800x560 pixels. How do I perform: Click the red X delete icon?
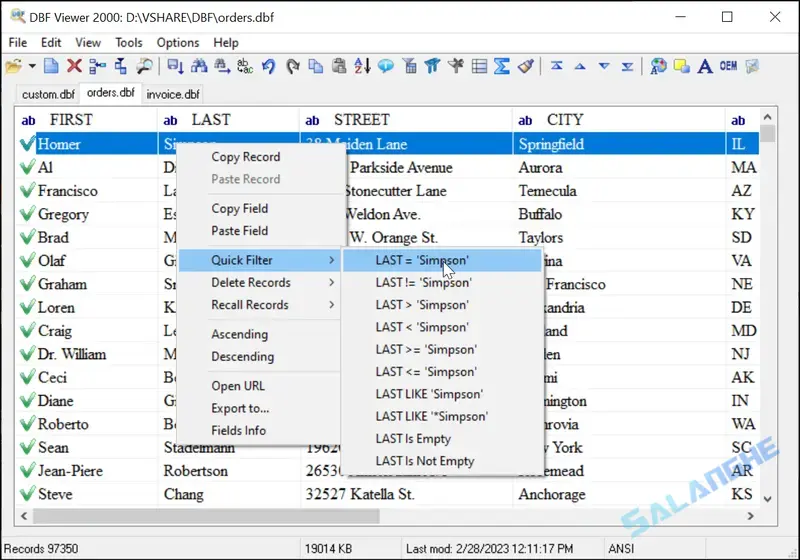pyautogui.click(x=74, y=66)
